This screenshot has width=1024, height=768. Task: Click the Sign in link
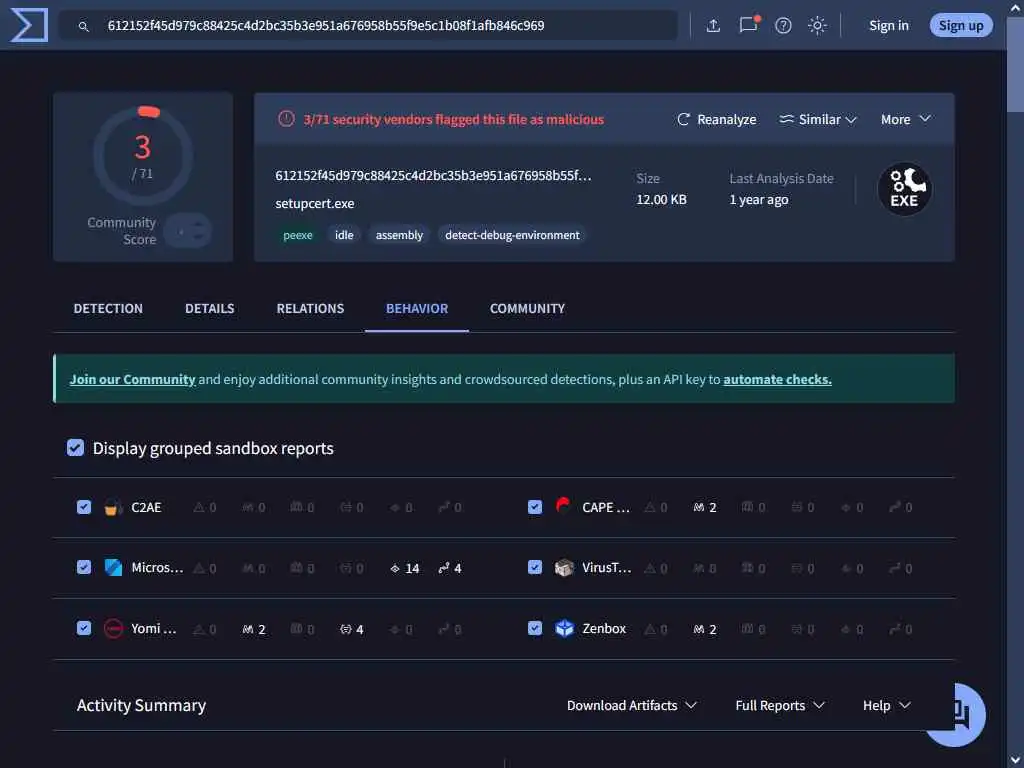click(889, 25)
